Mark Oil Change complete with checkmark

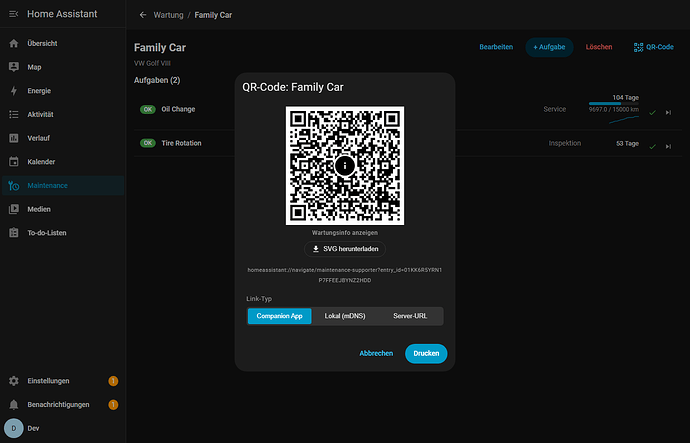(653, 113)
